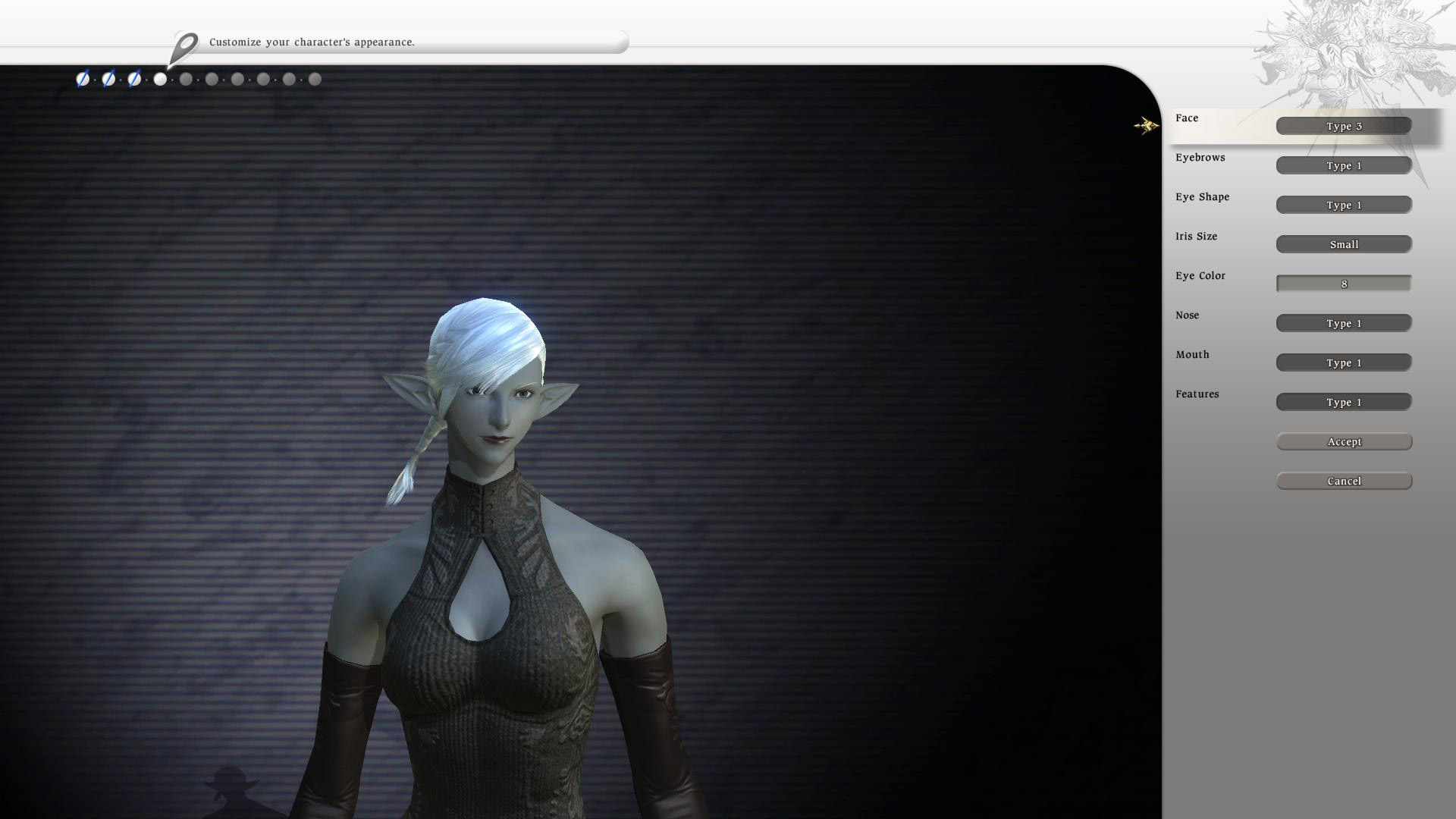Change the Eye Shape type selector
Screen dimensions: 1456x819
[x=1343, y=205]
